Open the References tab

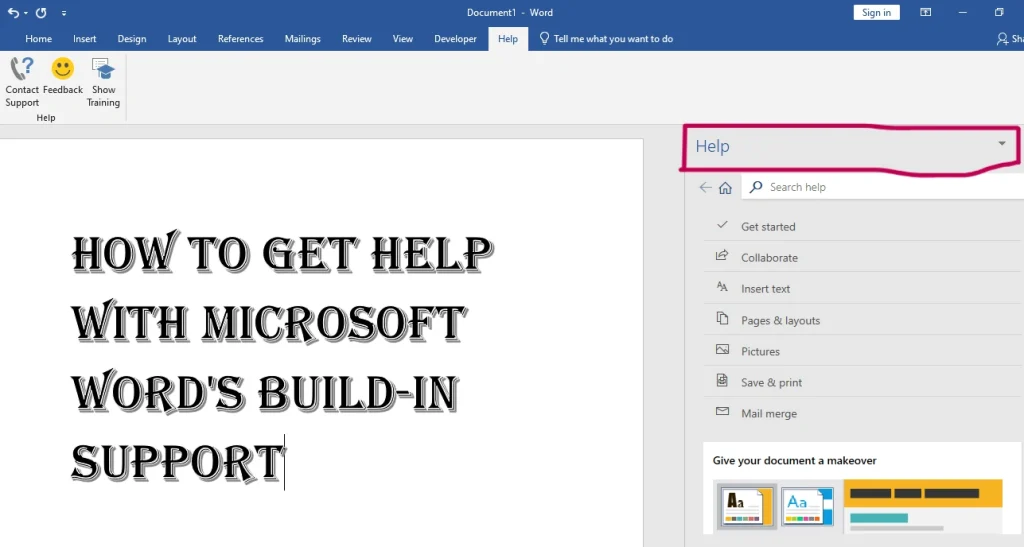pos(240,39)
